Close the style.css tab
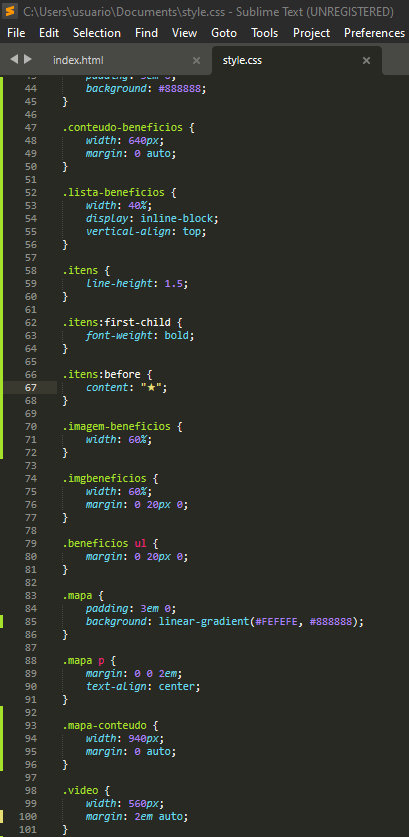 click(x=366, y=60)
